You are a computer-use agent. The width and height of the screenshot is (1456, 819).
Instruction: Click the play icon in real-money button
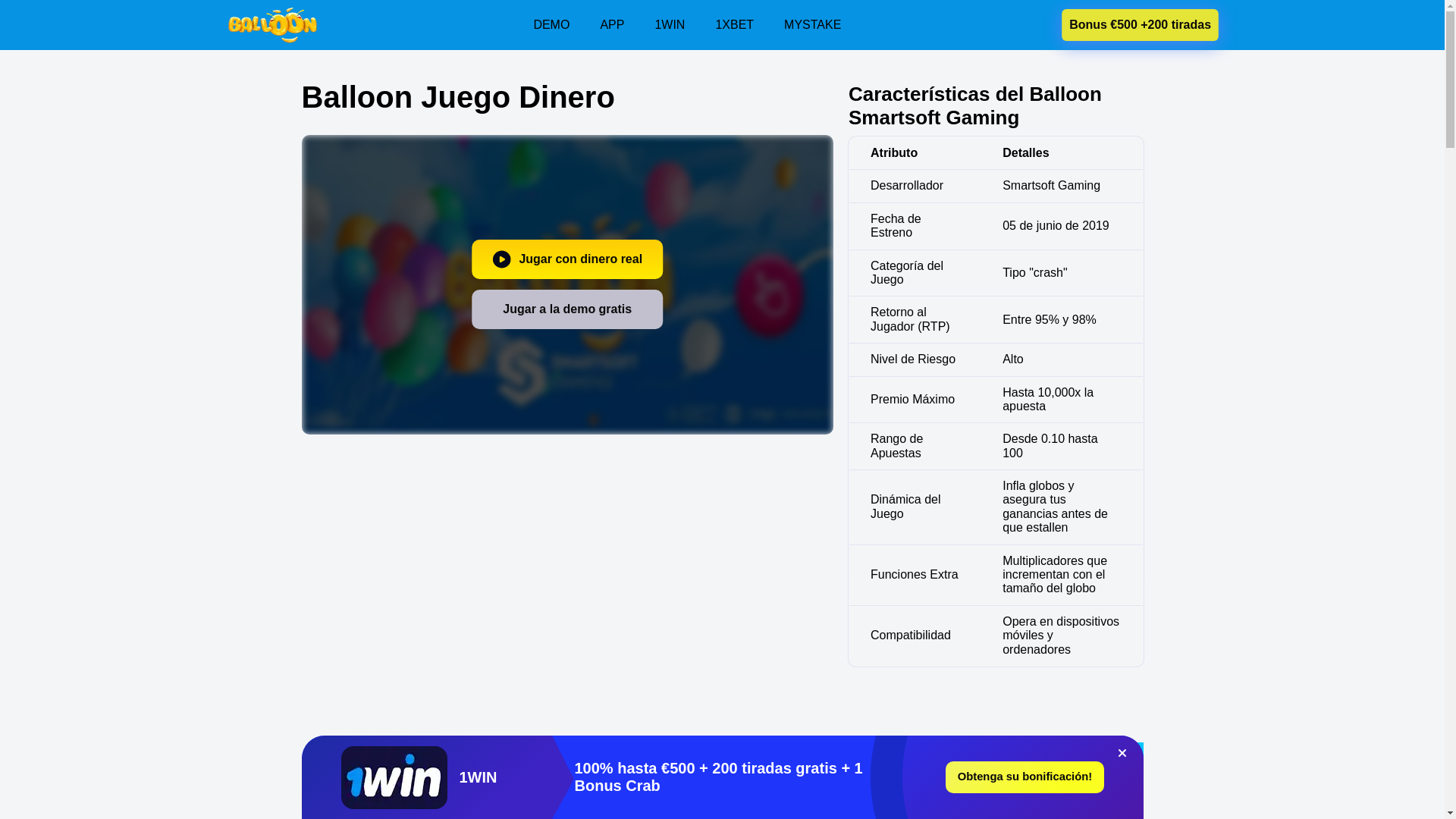[x=501, y=259]
